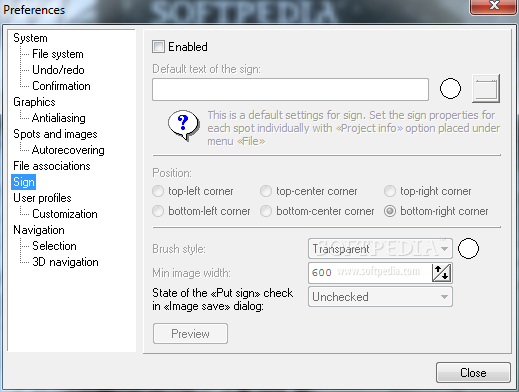Select bottom-left corner radio button

tap(158, 211)
